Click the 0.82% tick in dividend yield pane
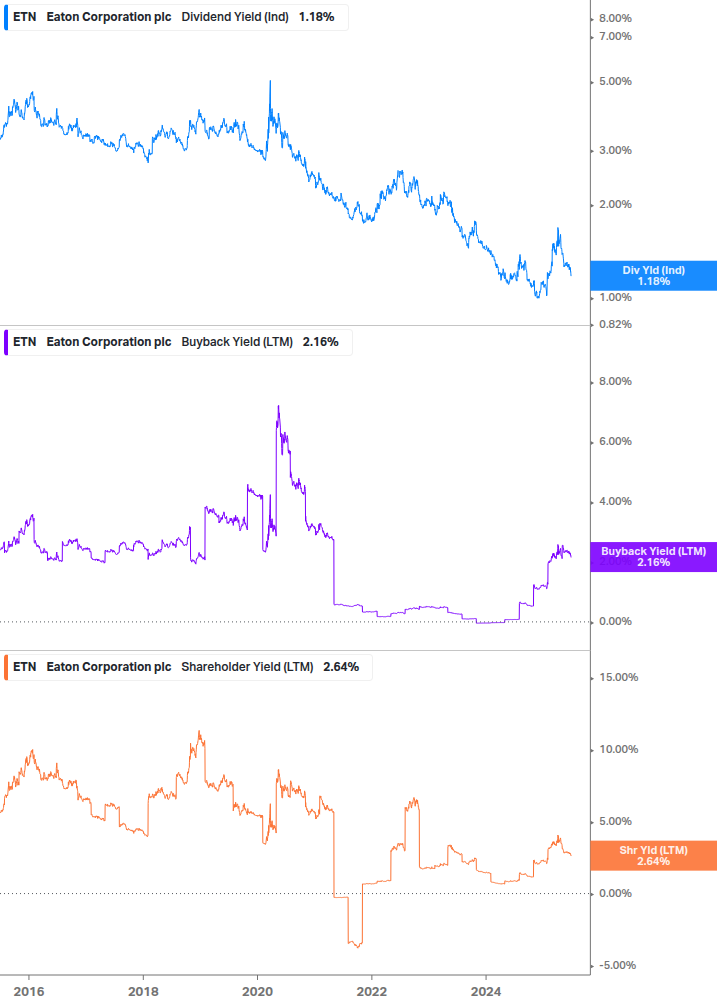Screen dimensions: 717x1005 (615, 324)
